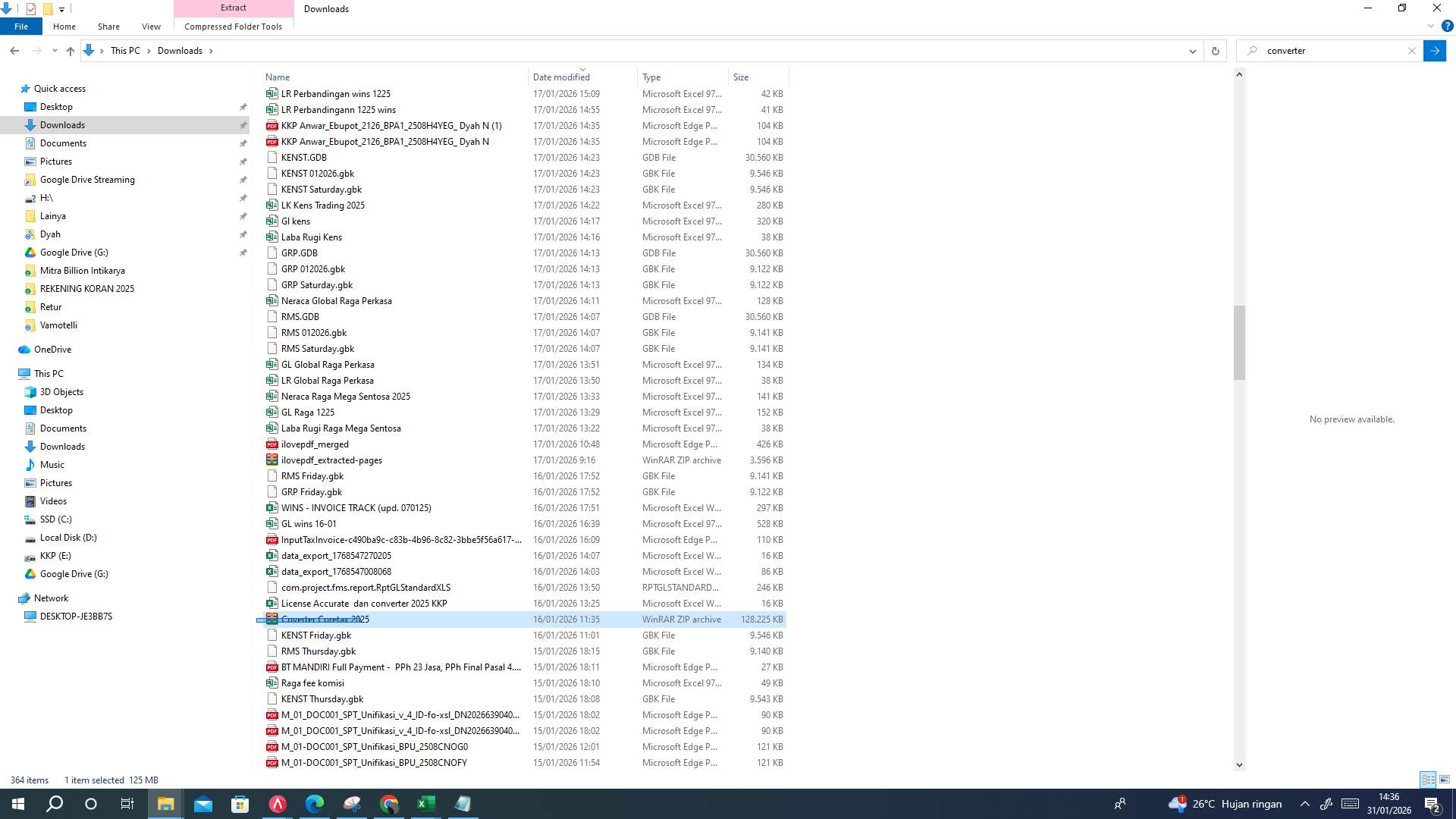This screenshot has height=819, width=1456.
Task: Open the address bar history dropdown
Action: pyautogui.click(x=1192, y=50)
